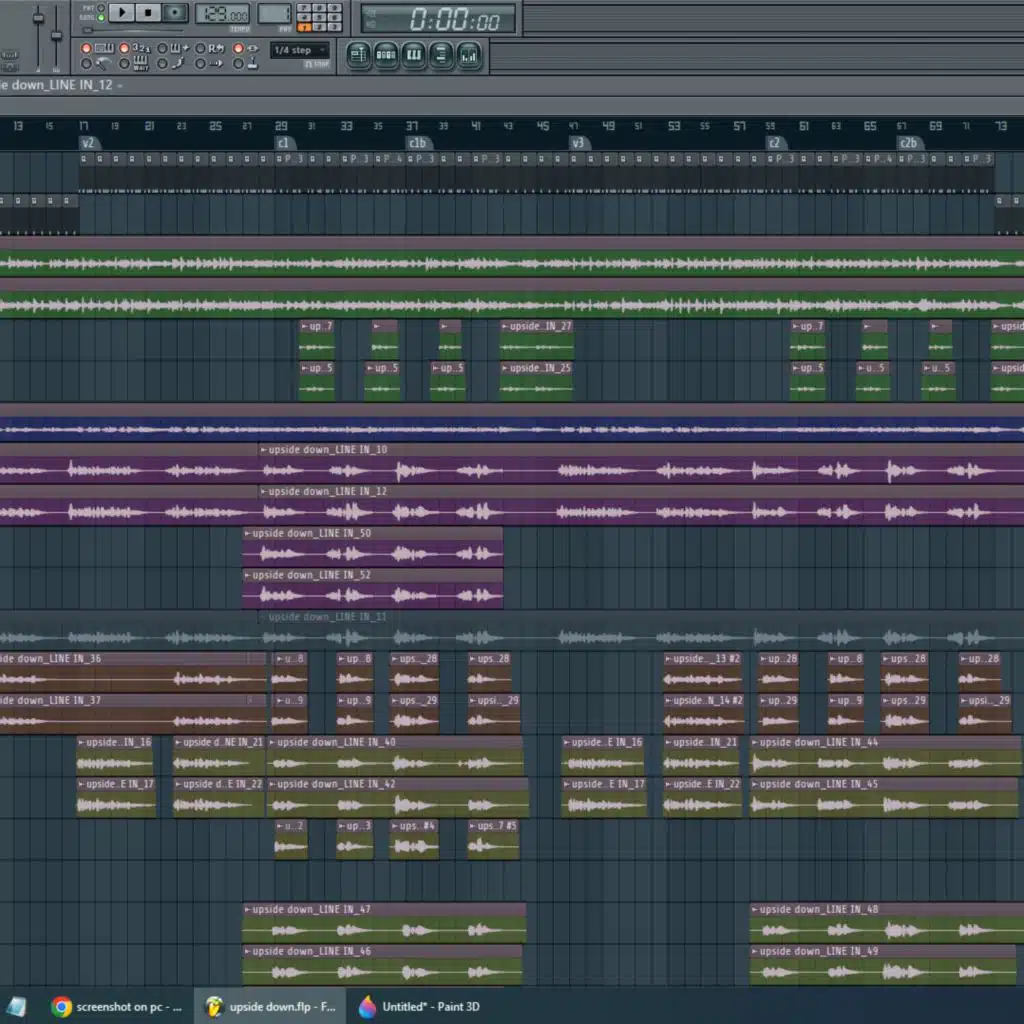Open the Step Sequencer window icon
This screenshot has height=1024, width=1024.
click(386, 56)
